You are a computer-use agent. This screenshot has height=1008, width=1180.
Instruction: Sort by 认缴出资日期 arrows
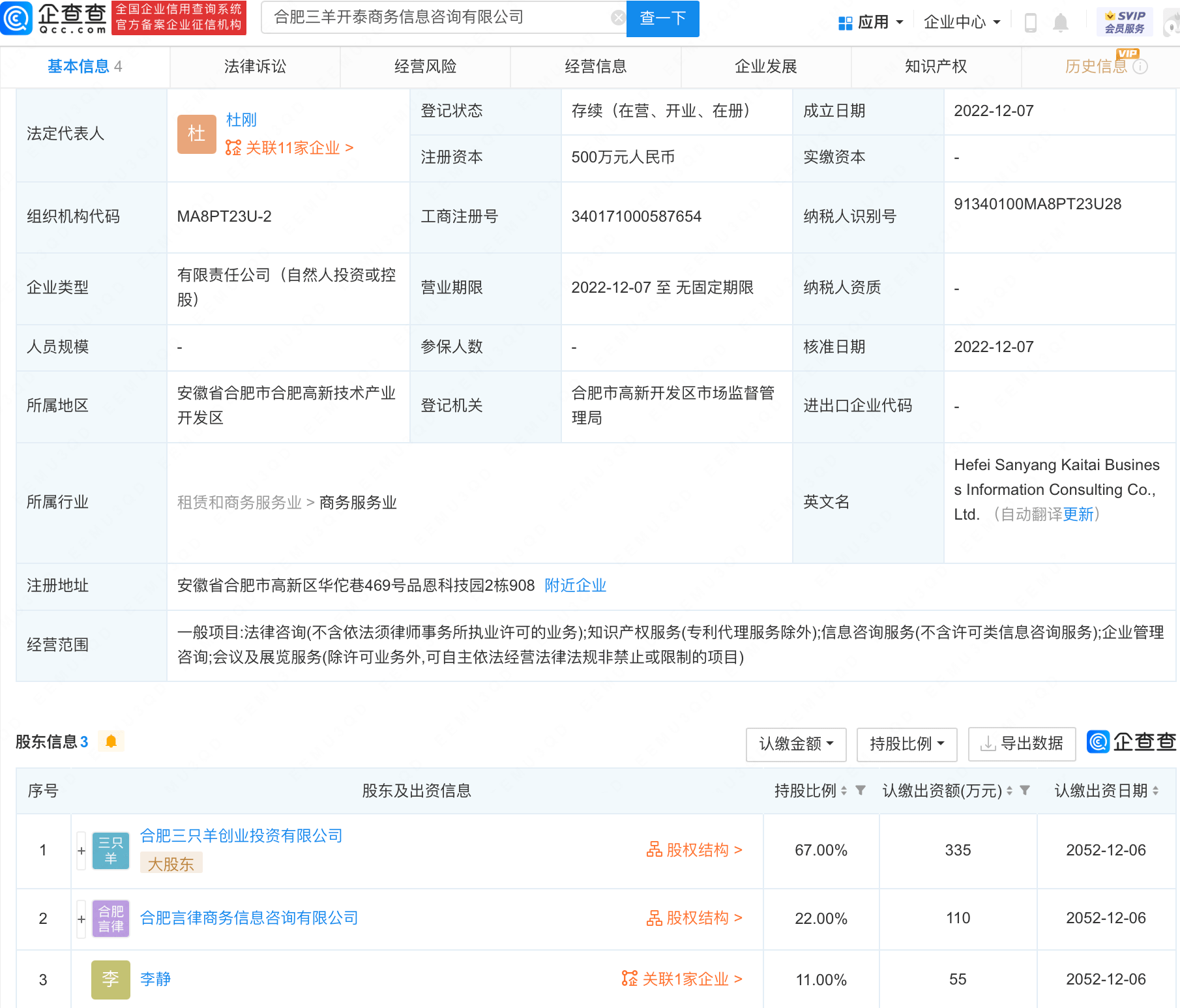click(1155, 791)
